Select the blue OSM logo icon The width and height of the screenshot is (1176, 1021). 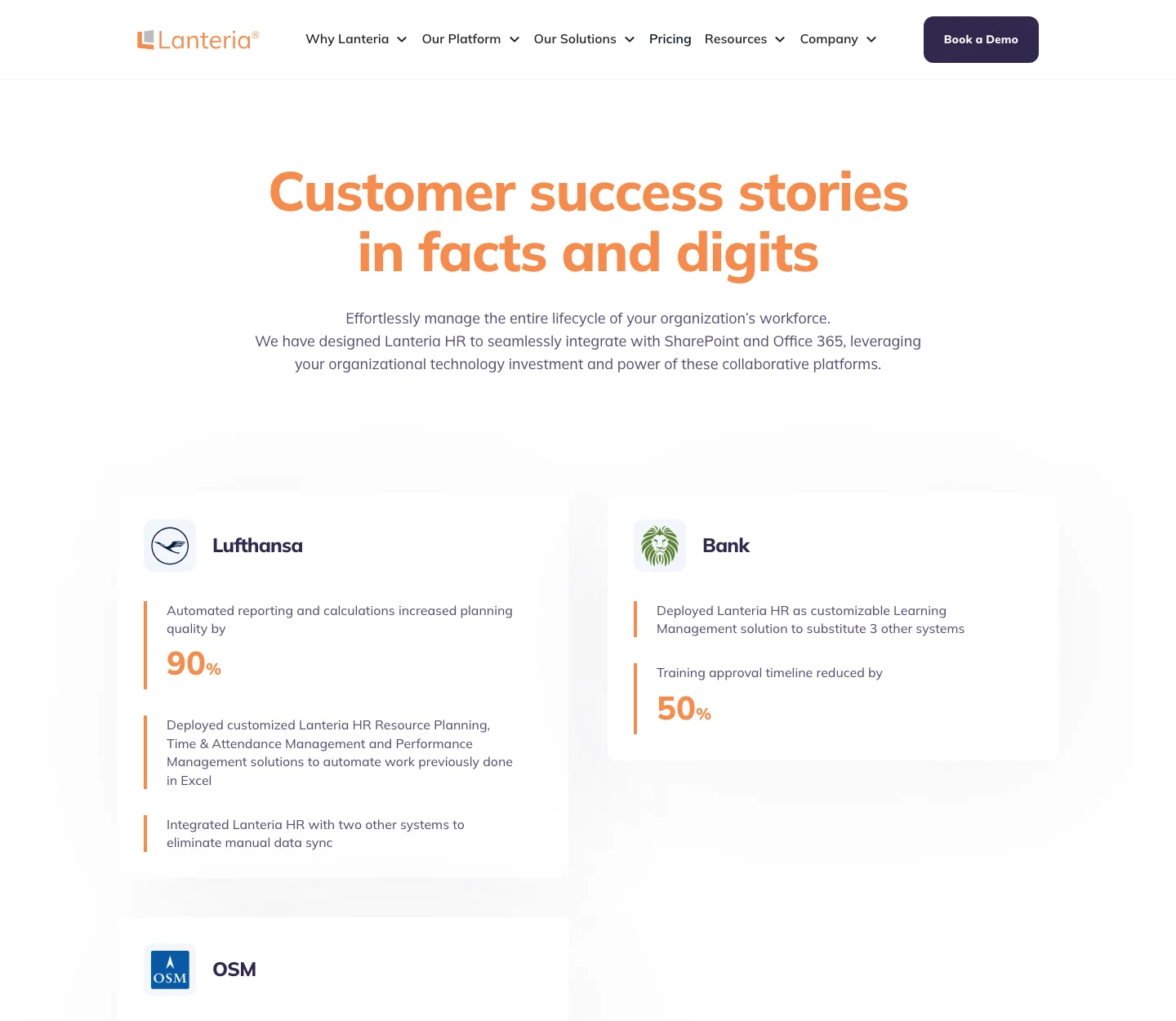pos(170,970)
